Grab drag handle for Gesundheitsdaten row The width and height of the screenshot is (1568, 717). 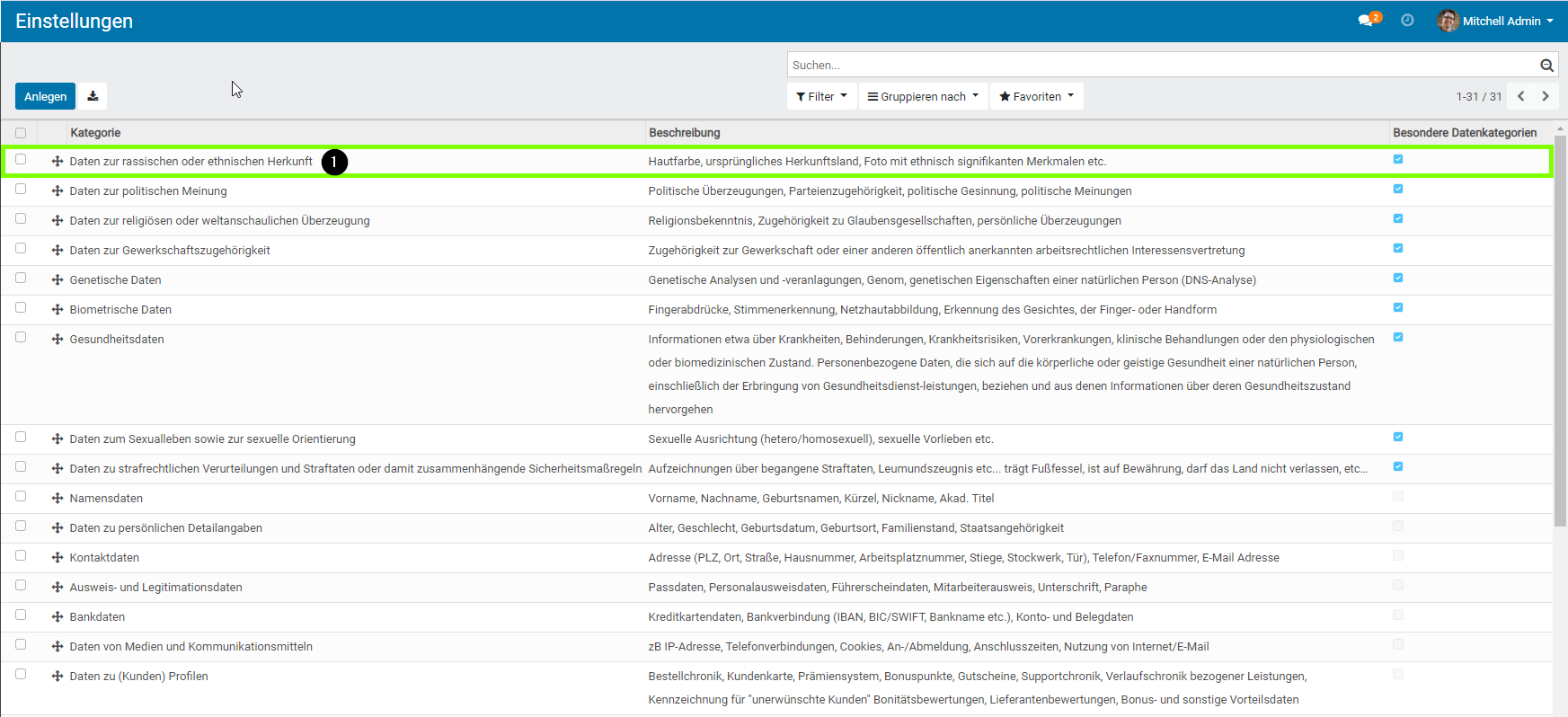[x=58, y=340]
